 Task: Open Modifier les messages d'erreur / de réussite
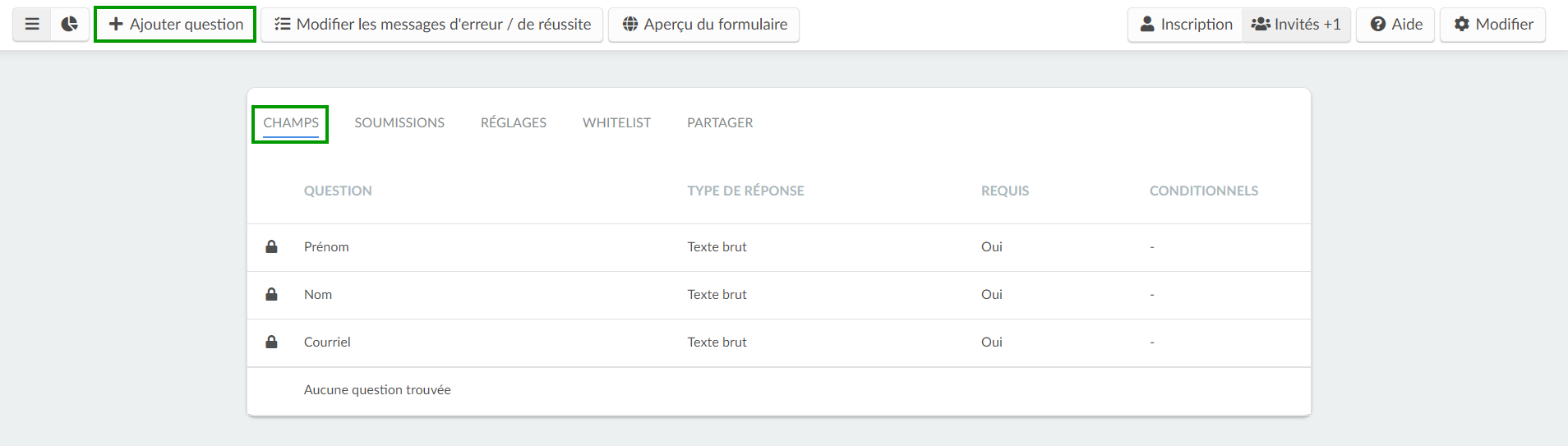432,24
